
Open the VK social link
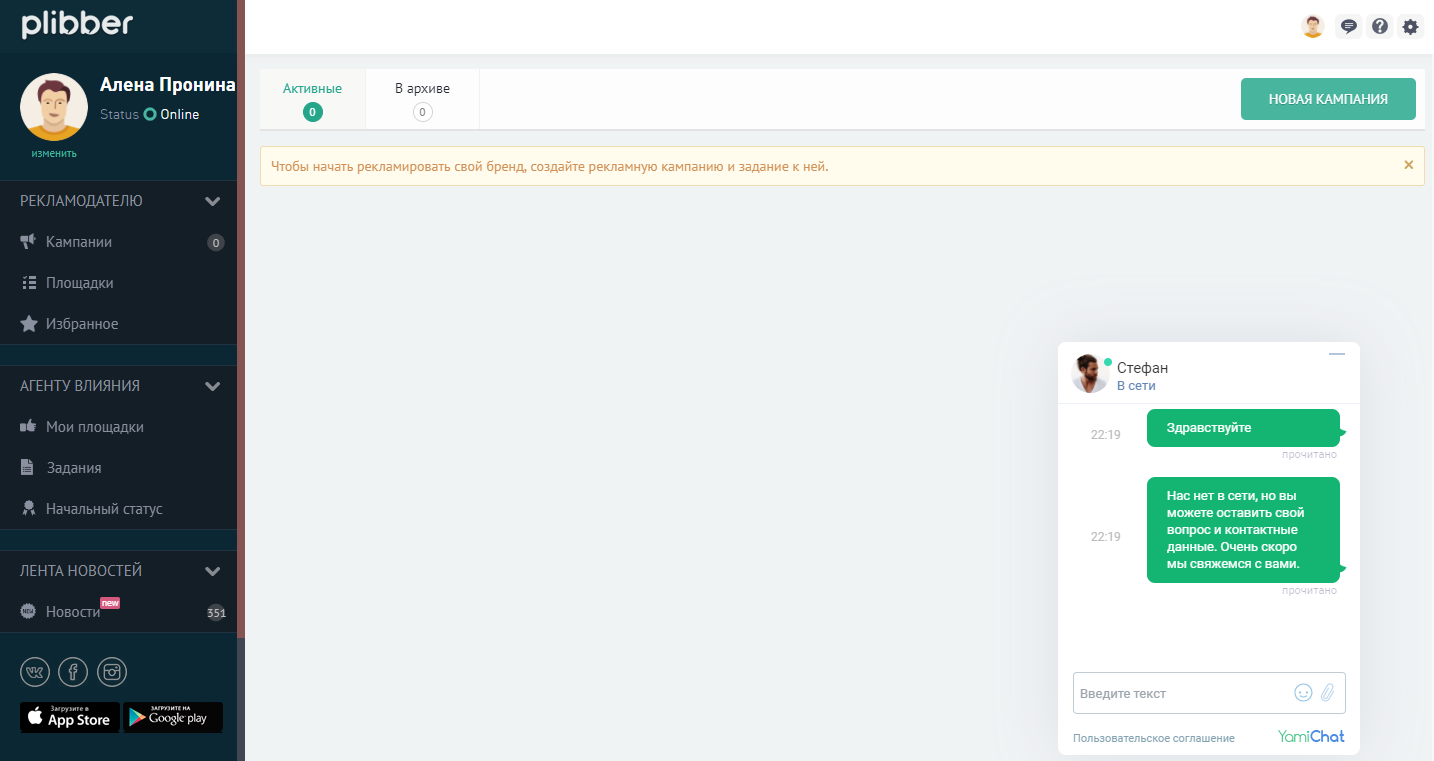pyautogui.click(x=35, y=672)
